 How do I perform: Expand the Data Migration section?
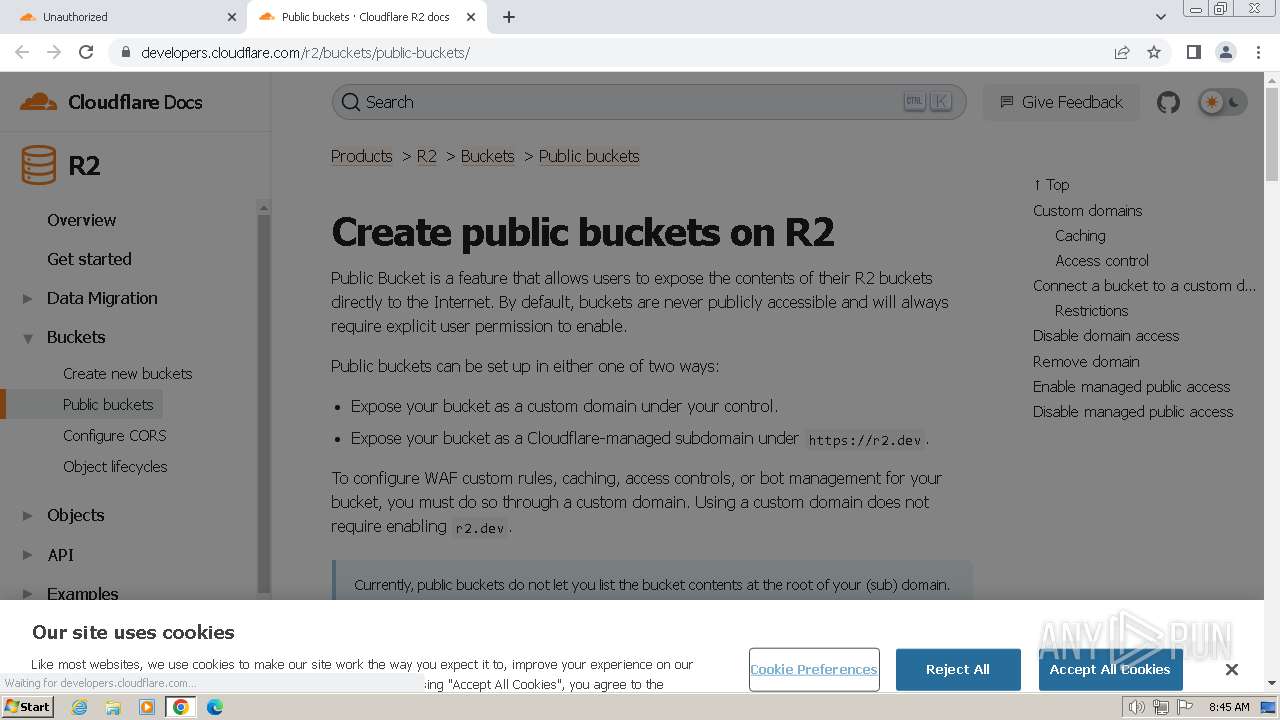28,298
